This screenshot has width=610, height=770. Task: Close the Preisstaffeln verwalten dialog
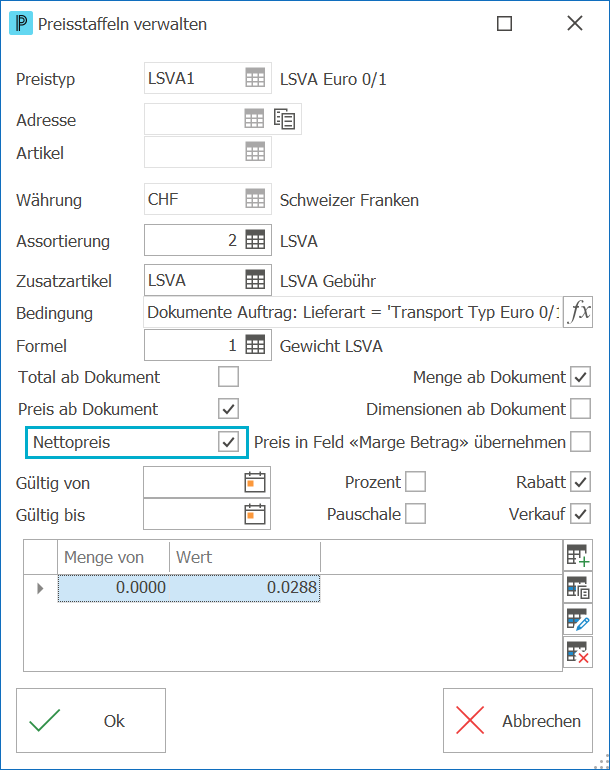tap(575, 23)
